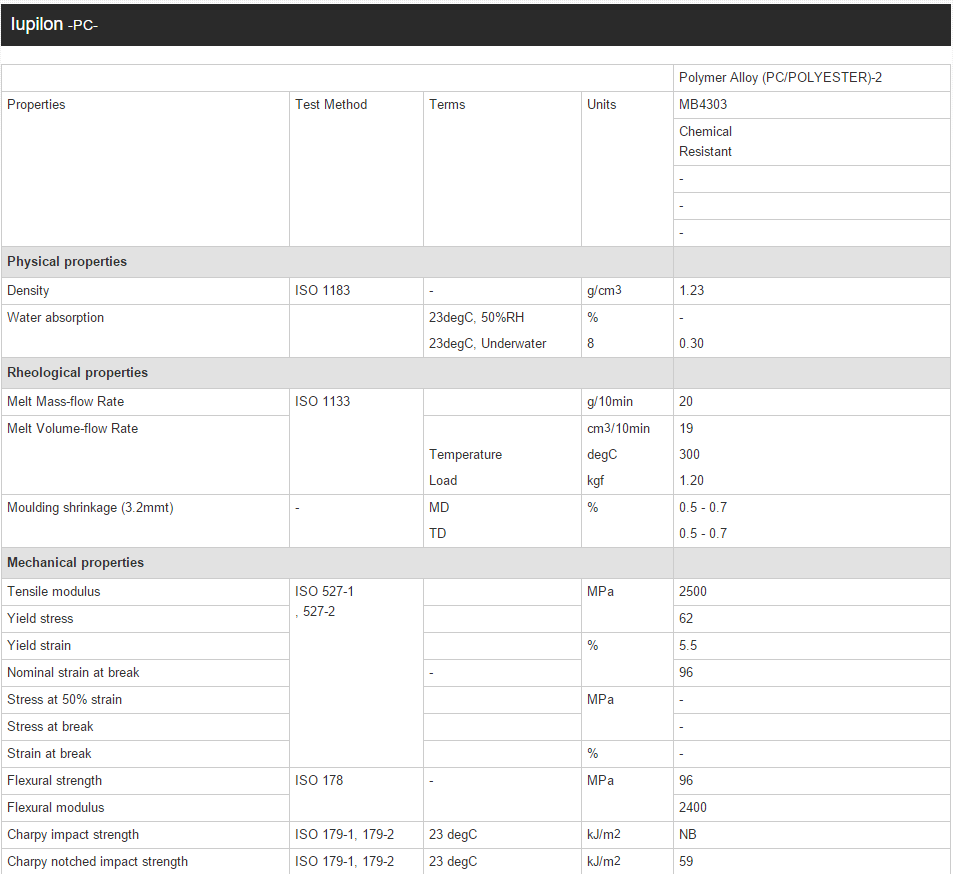Click the Iupilon -PC- title bar
953x874 pixels.
[x=54, y=25]
